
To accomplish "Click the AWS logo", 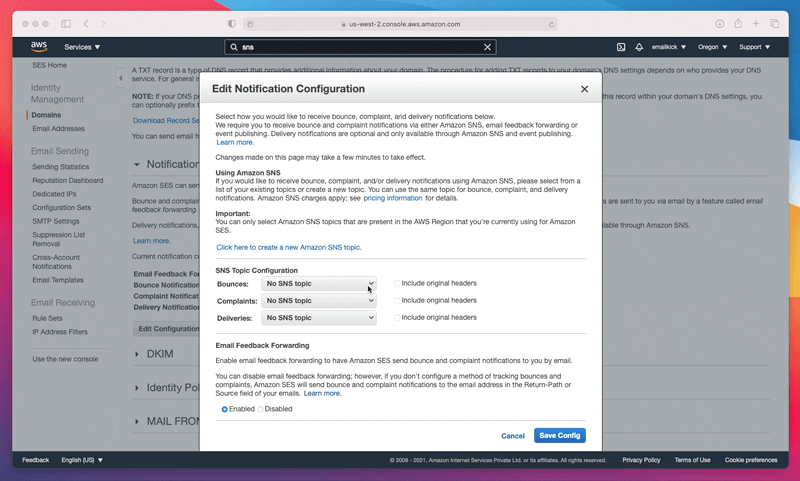I will (39, 46).
